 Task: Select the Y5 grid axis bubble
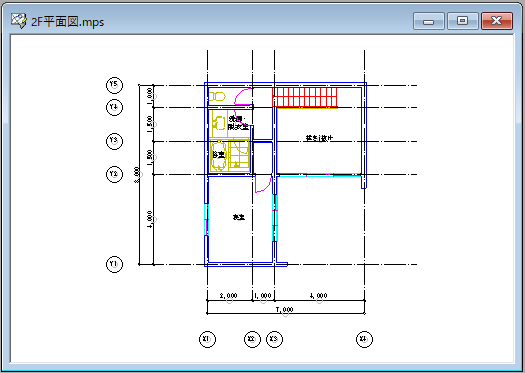[x=114, y=85]
